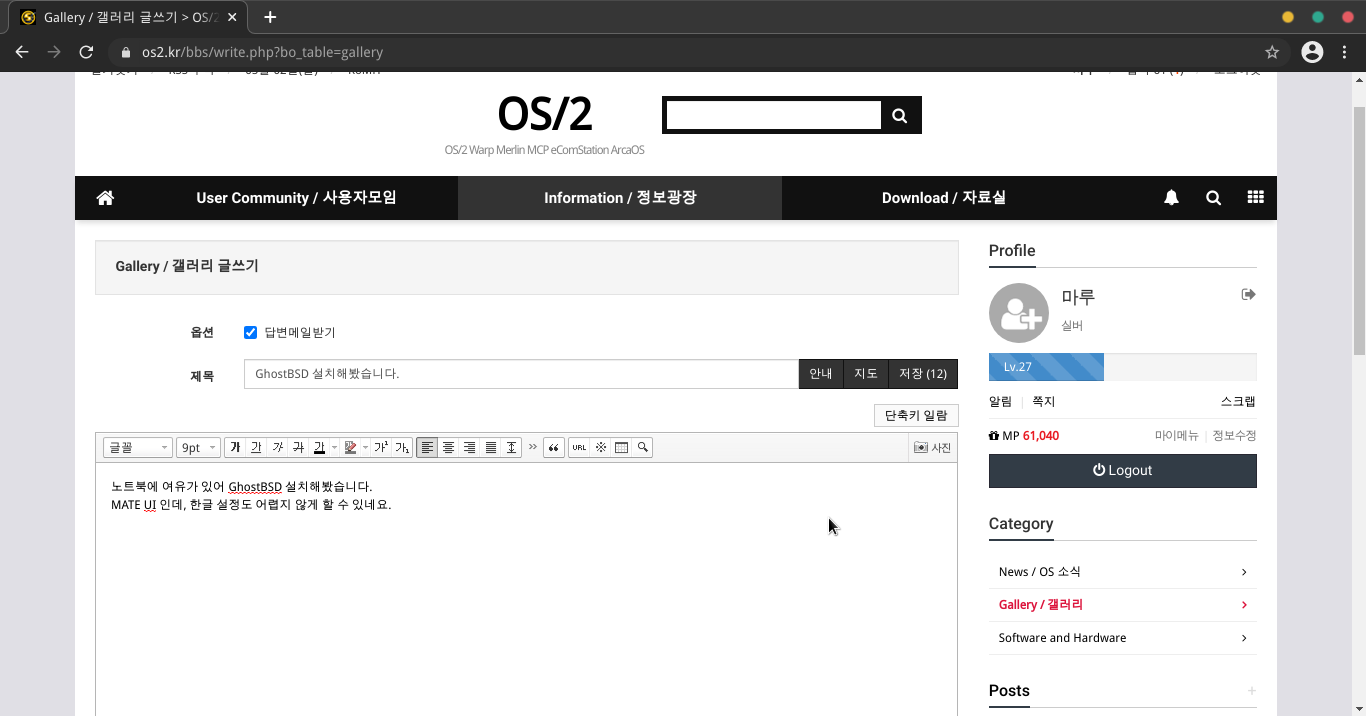Click the site search input box
1366x716 pixels.
click(773, 115)
